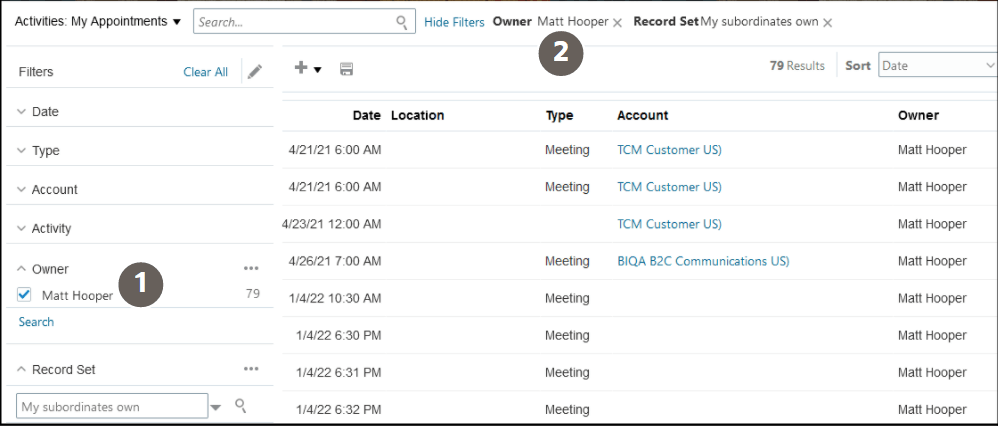998x426 pixels.
Task: Open the My subordinates own record set dropdown
Action: (215, 407)
